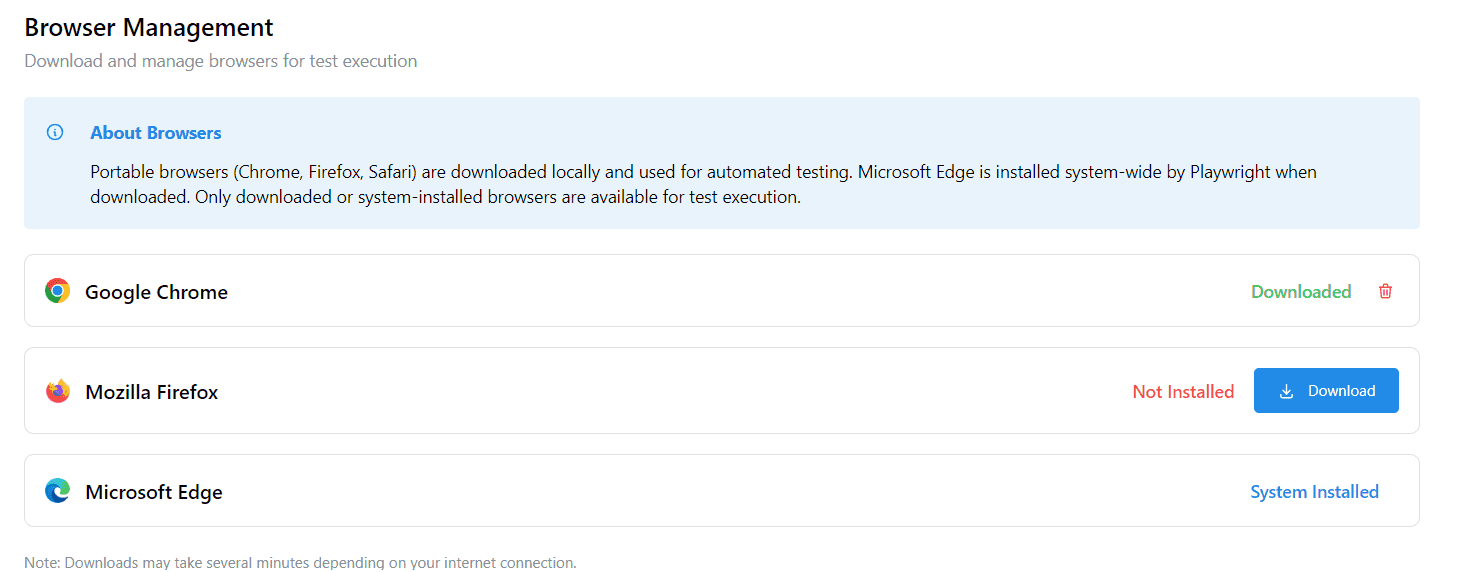
Task: Click the About Browsers heading
Action: point(156,133)
